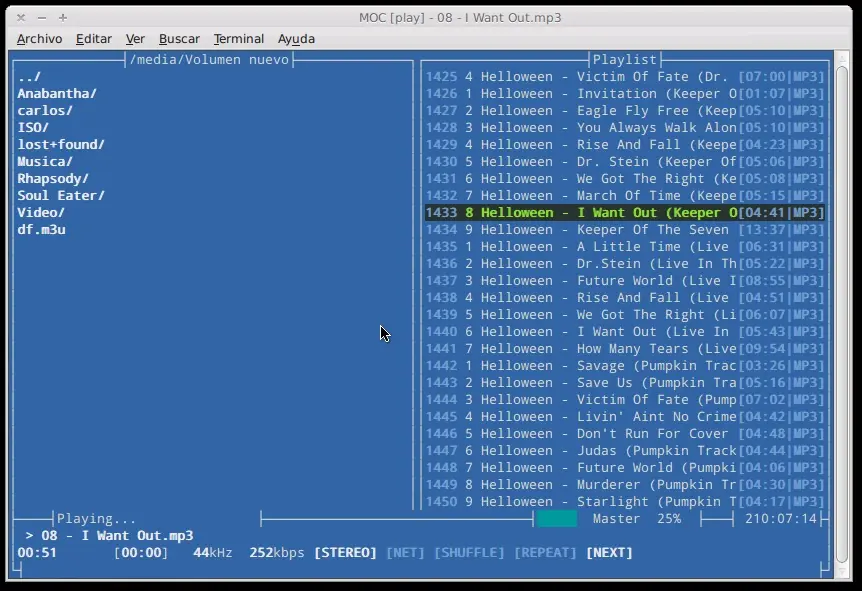Select the Musica/ folder
The height and width of the screenshot is (591, 862).
pos(45,162)
